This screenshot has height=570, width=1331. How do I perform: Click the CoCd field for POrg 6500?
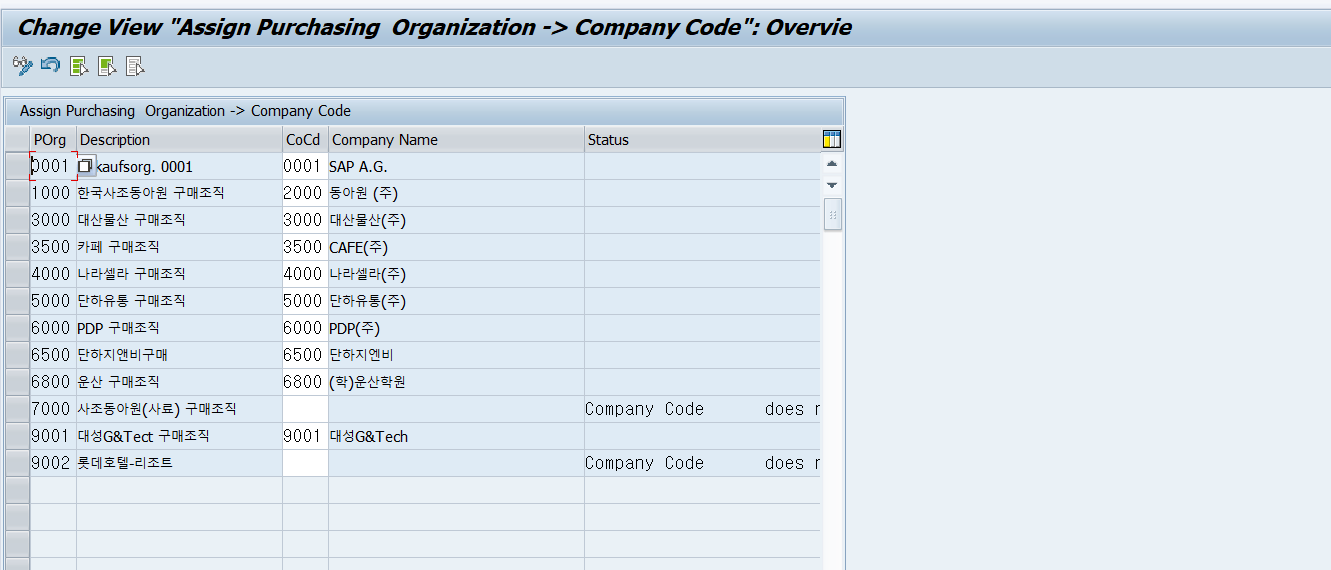click(x=305, y=355)
